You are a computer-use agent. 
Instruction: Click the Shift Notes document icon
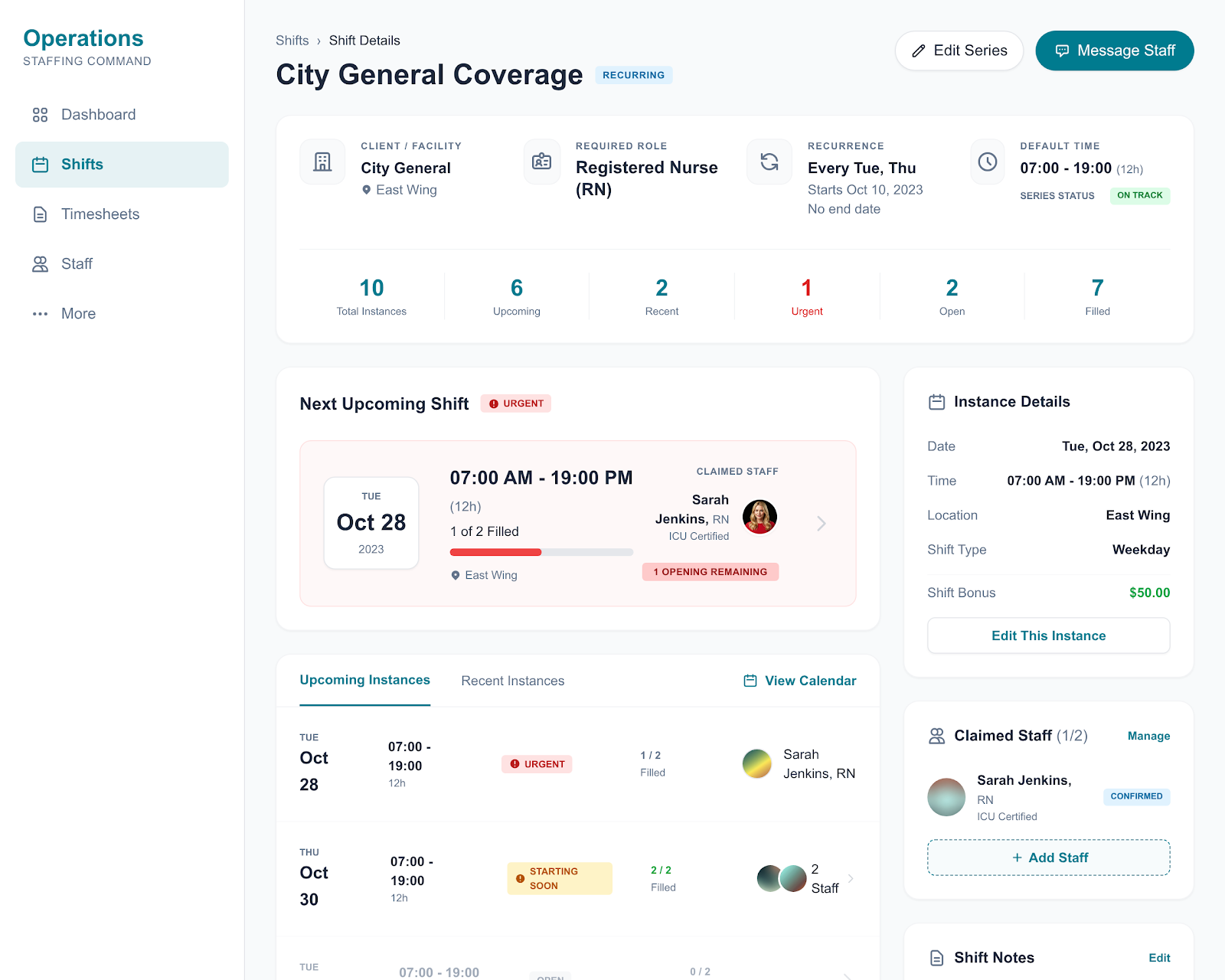(x=936, y=958)
